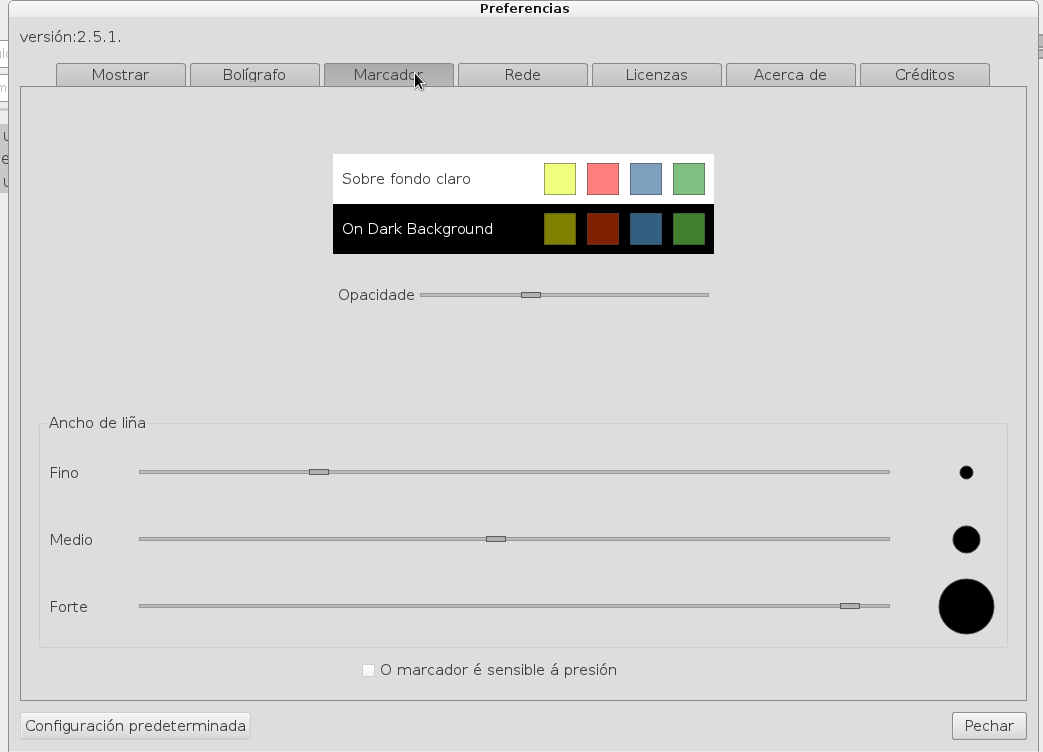Choose the light blue swatch on light background

click(x=646, y=179)
